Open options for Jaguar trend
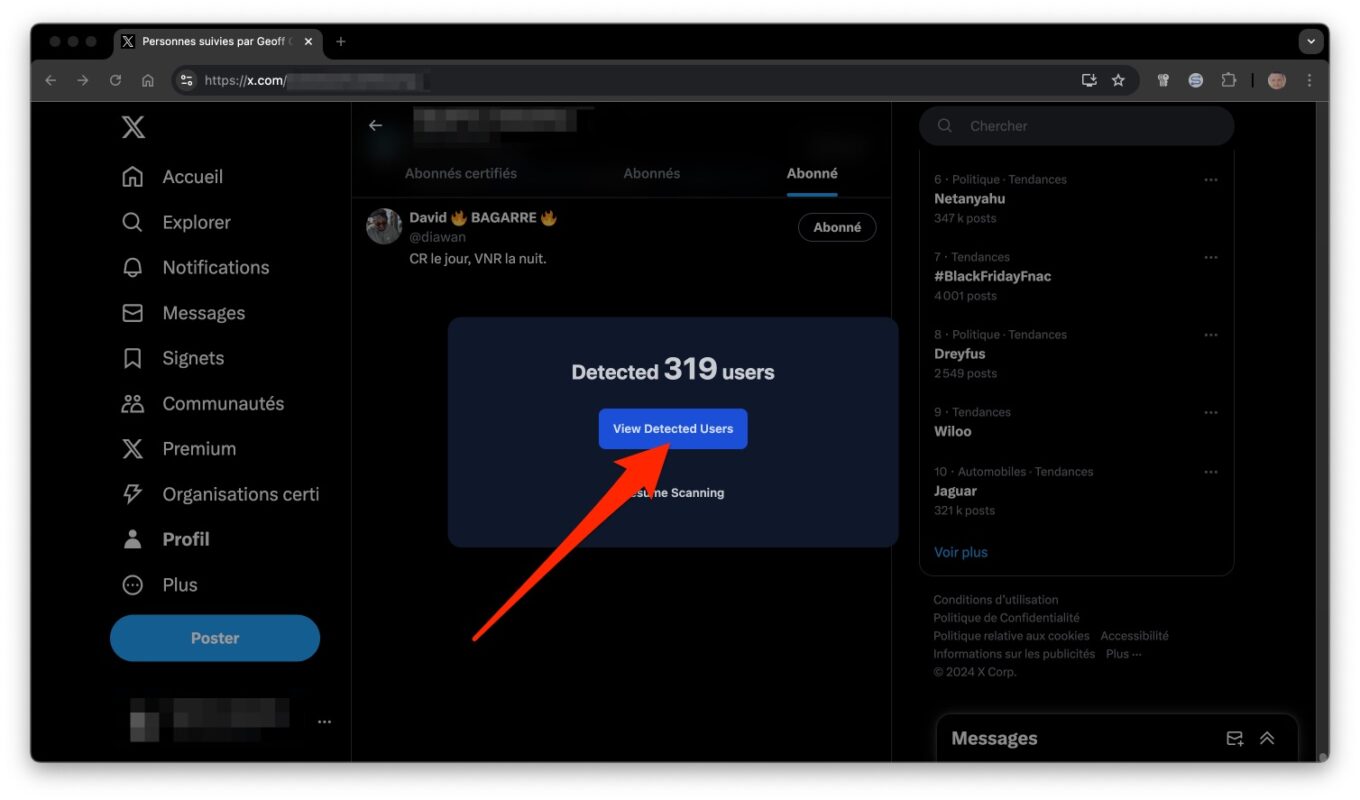Screen dimensions: 1360x800 [x=1211, y=472]
